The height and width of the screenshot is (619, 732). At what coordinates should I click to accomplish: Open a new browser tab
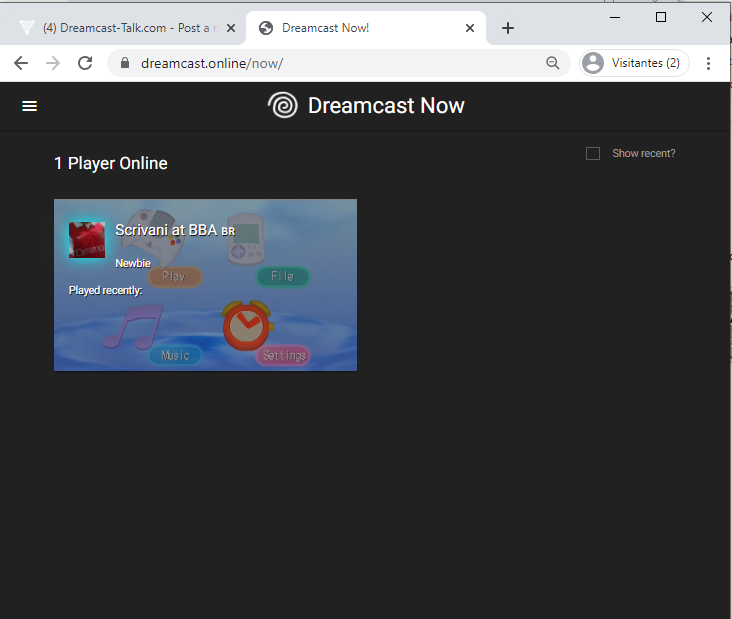pos(508,28)
